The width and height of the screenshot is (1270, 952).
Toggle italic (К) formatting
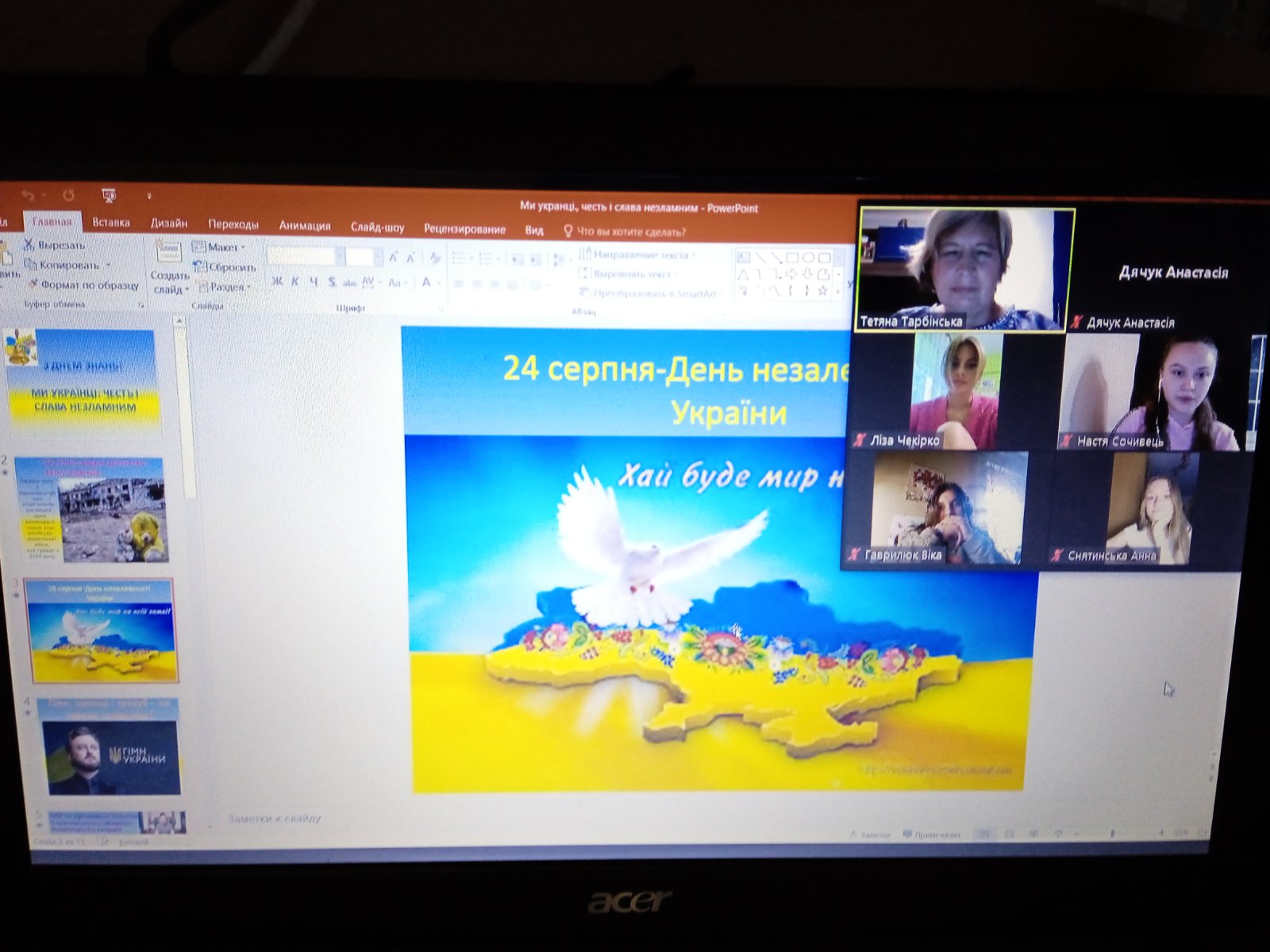295,282
